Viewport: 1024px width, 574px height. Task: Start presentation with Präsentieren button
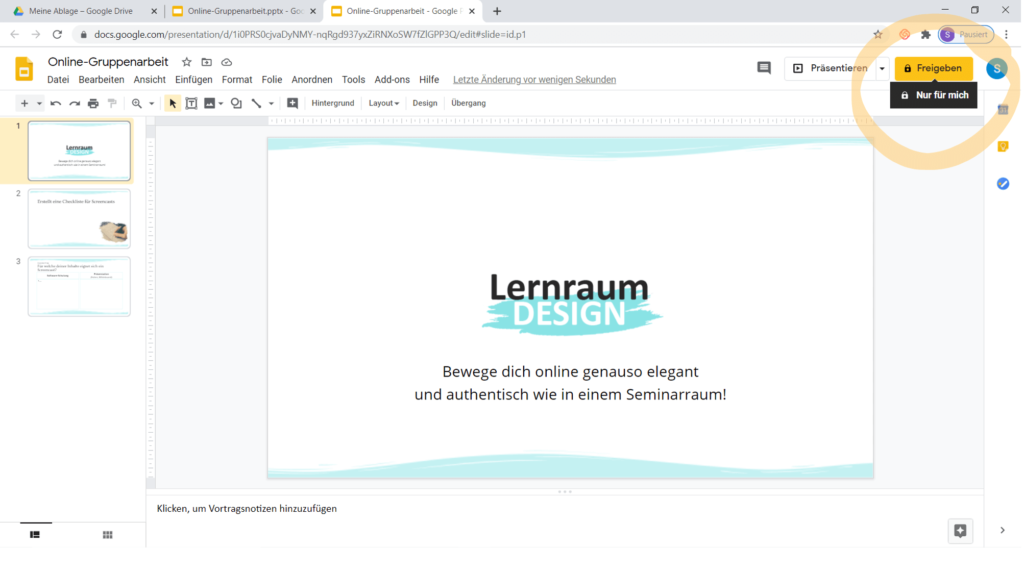pos(830,68)
